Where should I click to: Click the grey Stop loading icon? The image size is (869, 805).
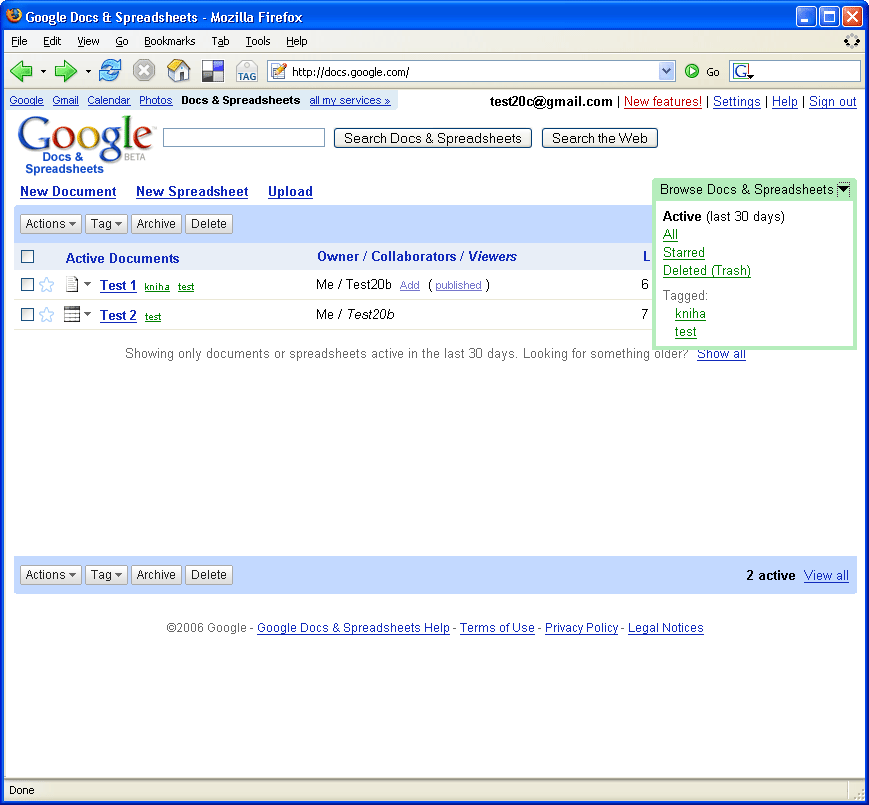[x=144, y=71]
